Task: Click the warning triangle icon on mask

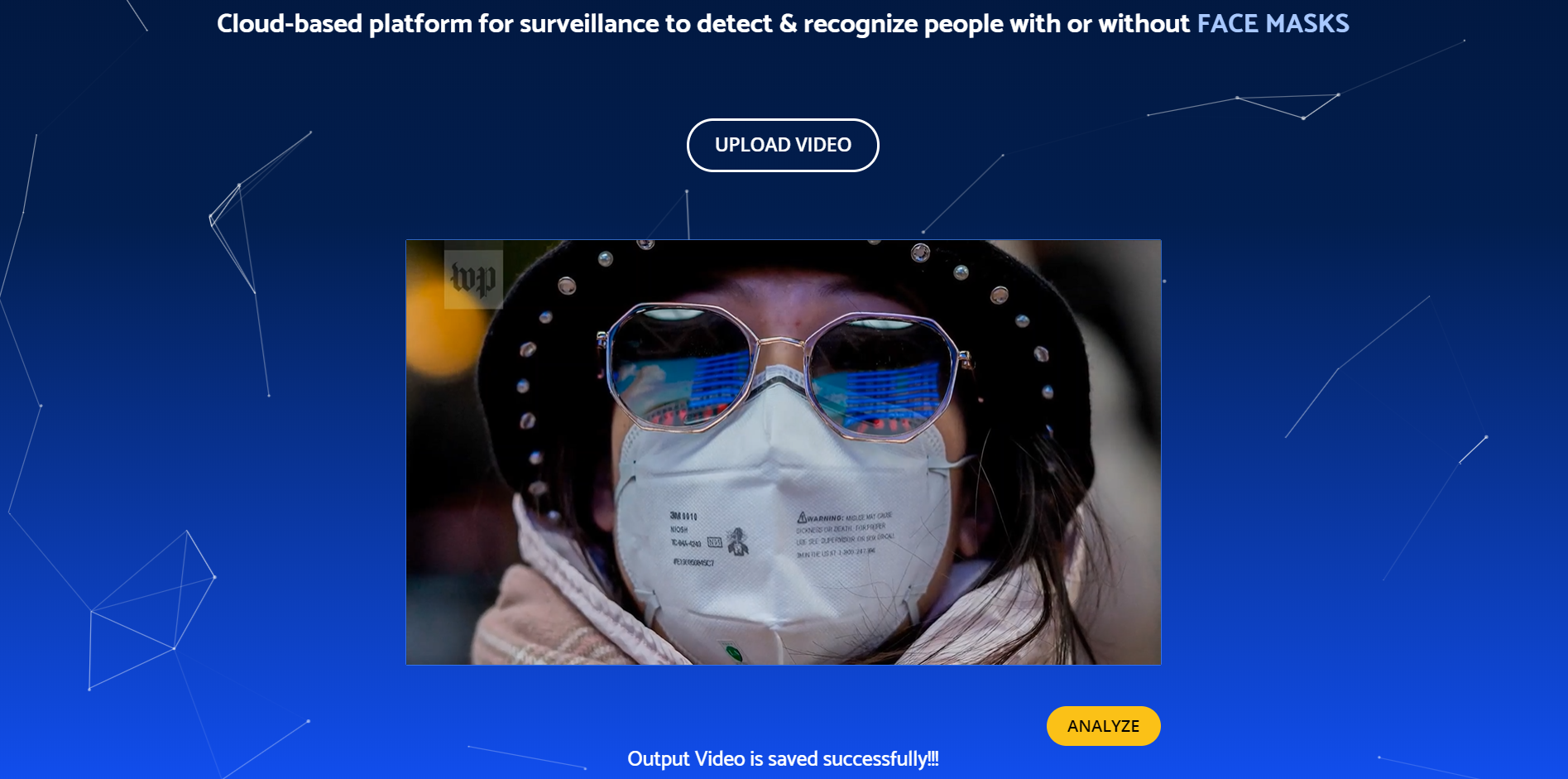Action: point(801,517)
